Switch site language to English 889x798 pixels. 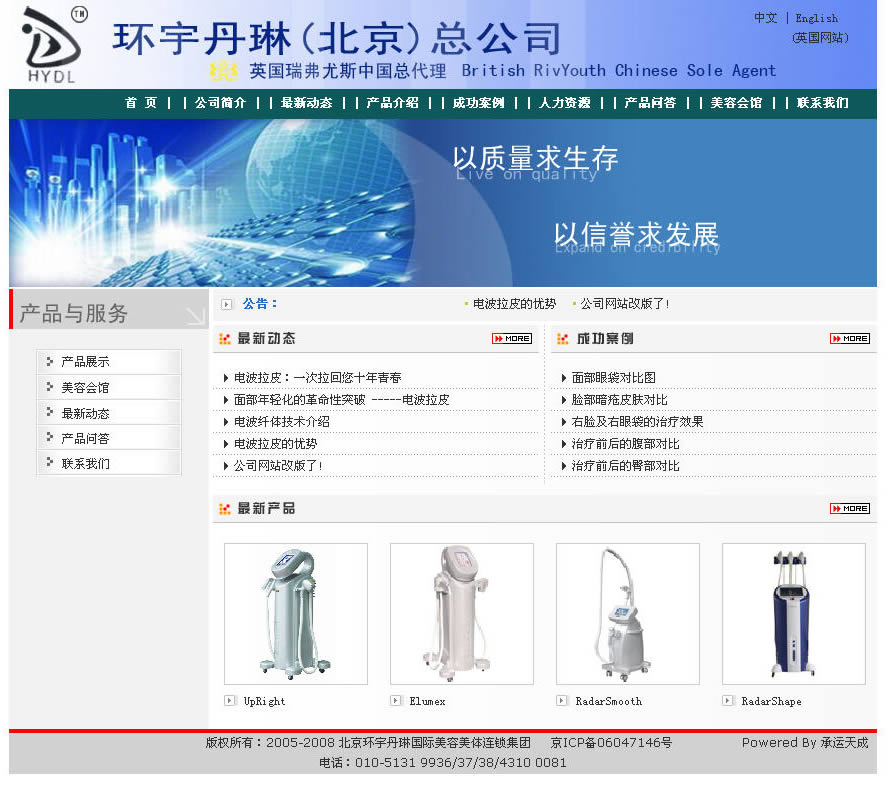click(816, 18)
